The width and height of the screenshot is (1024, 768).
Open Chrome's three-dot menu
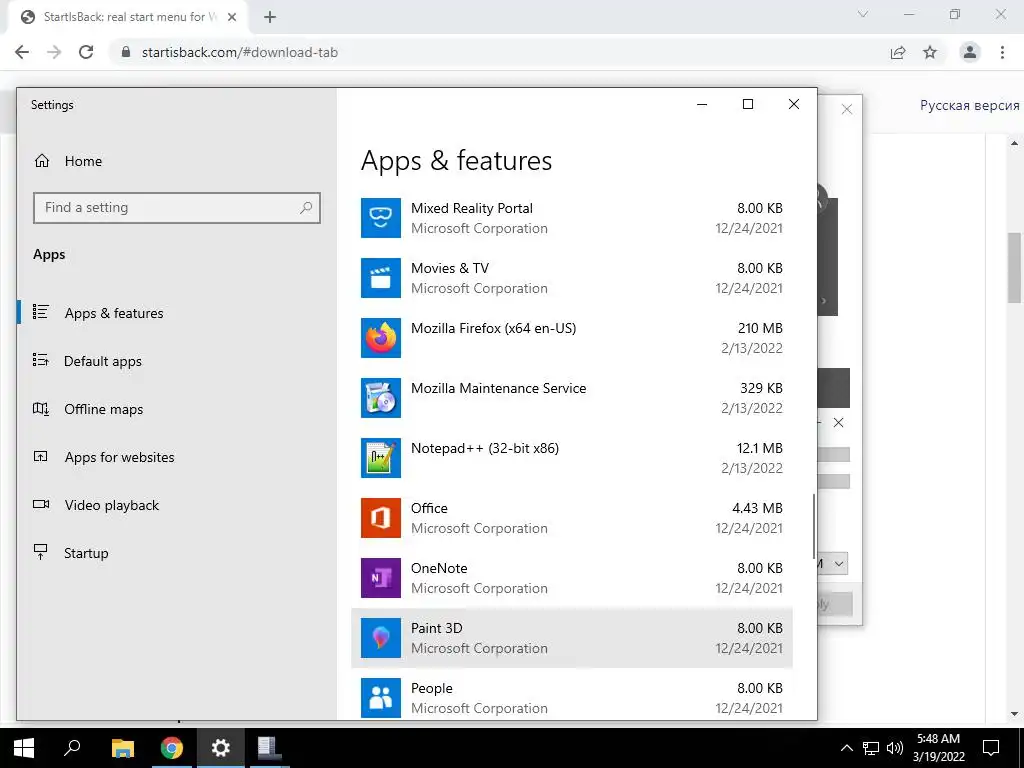click(1002, 52)
